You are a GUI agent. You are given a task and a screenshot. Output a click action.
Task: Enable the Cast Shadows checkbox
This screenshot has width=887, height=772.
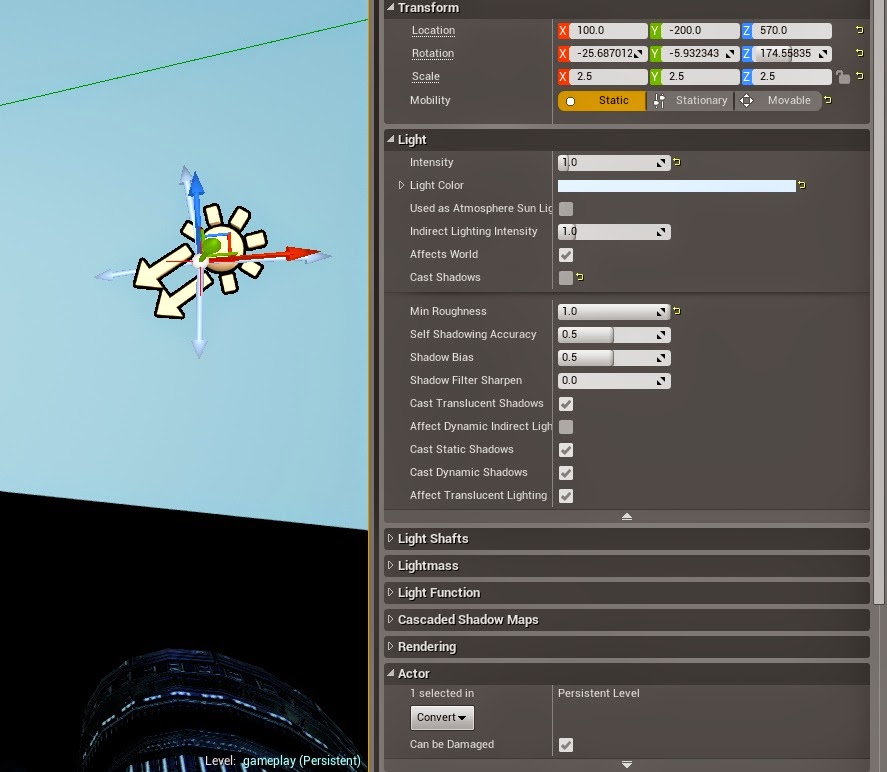566,277
